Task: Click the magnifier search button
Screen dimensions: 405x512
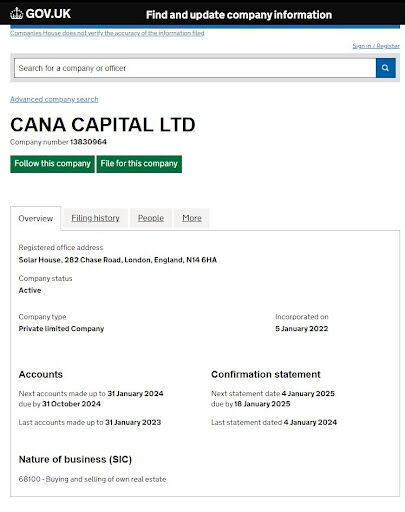Action: [x=386, y=68]
